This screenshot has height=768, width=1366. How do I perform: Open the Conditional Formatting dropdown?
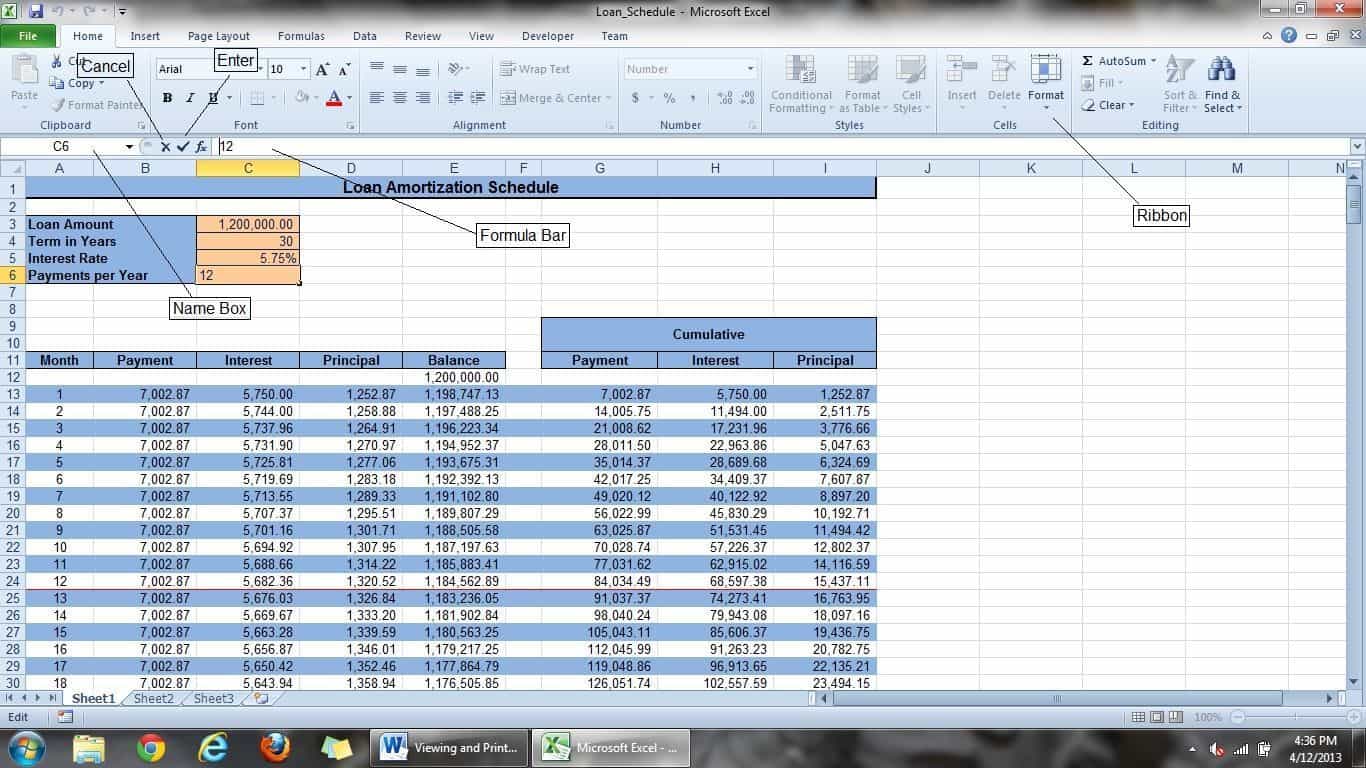801,84
